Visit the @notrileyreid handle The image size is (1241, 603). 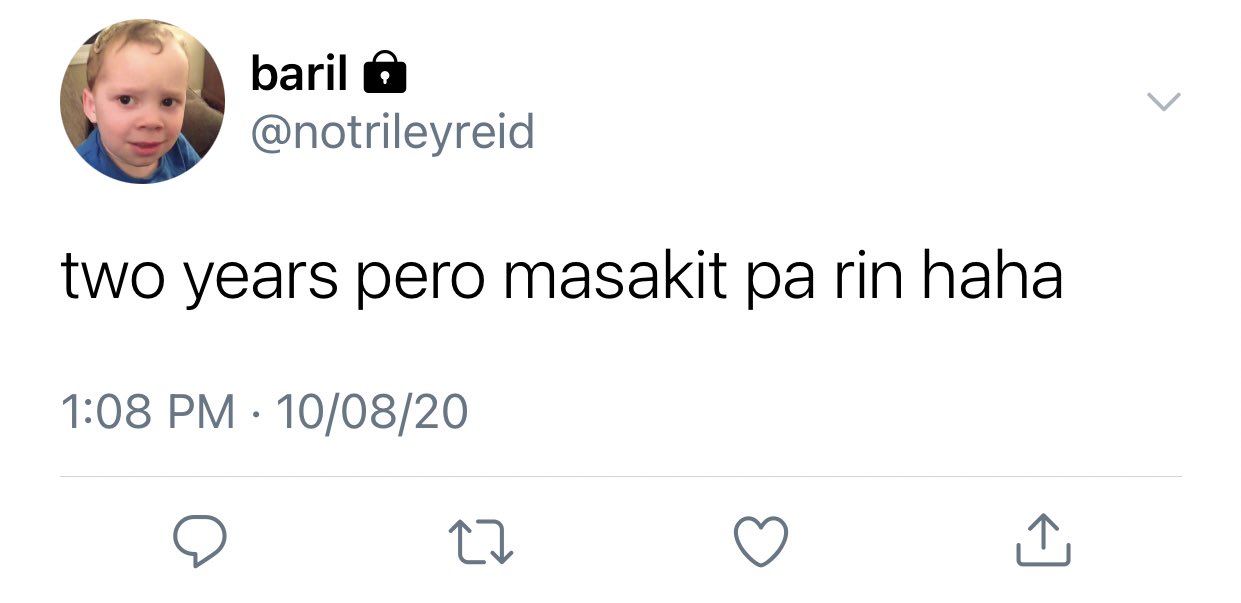(392, 132)
